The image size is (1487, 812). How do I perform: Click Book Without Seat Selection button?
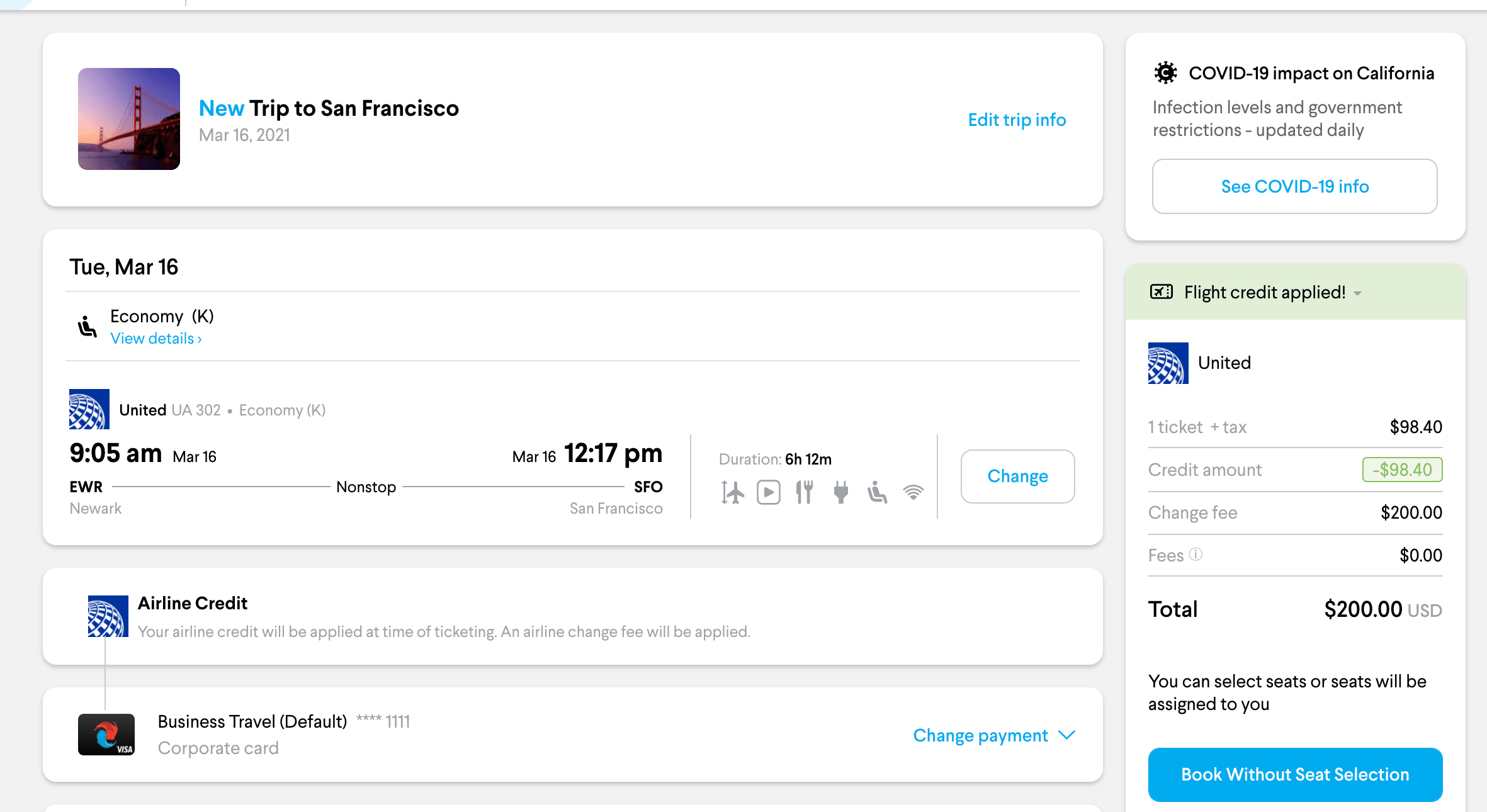[1295, 775]
